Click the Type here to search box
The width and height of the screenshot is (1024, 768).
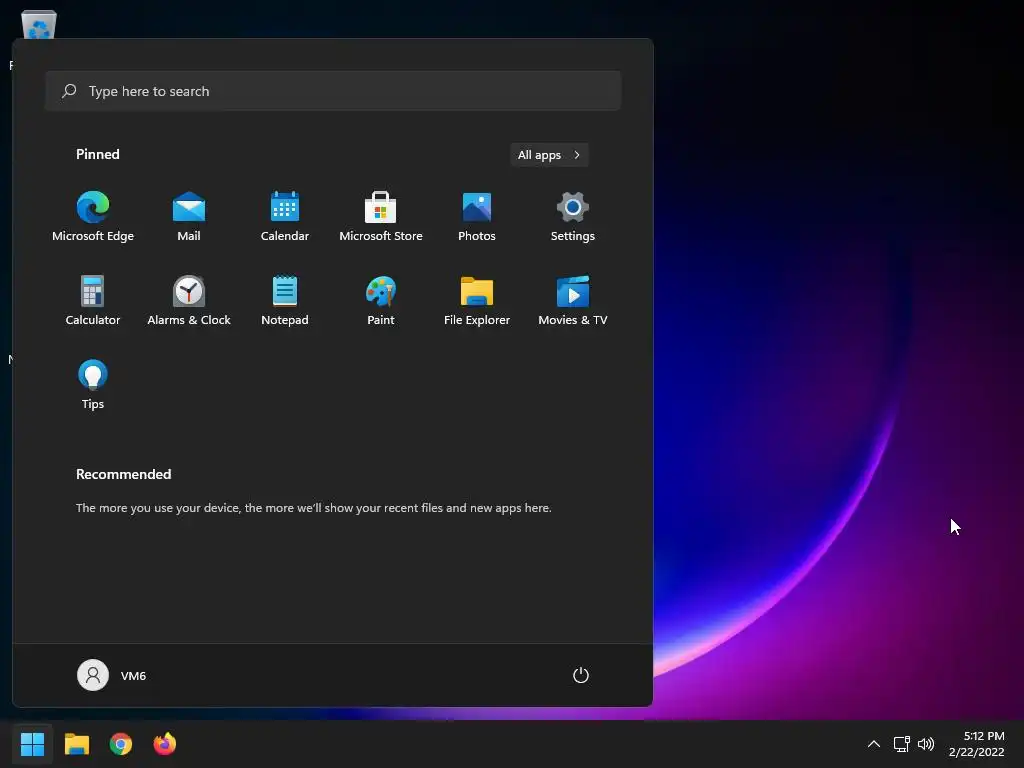click(x=333, y=91)
